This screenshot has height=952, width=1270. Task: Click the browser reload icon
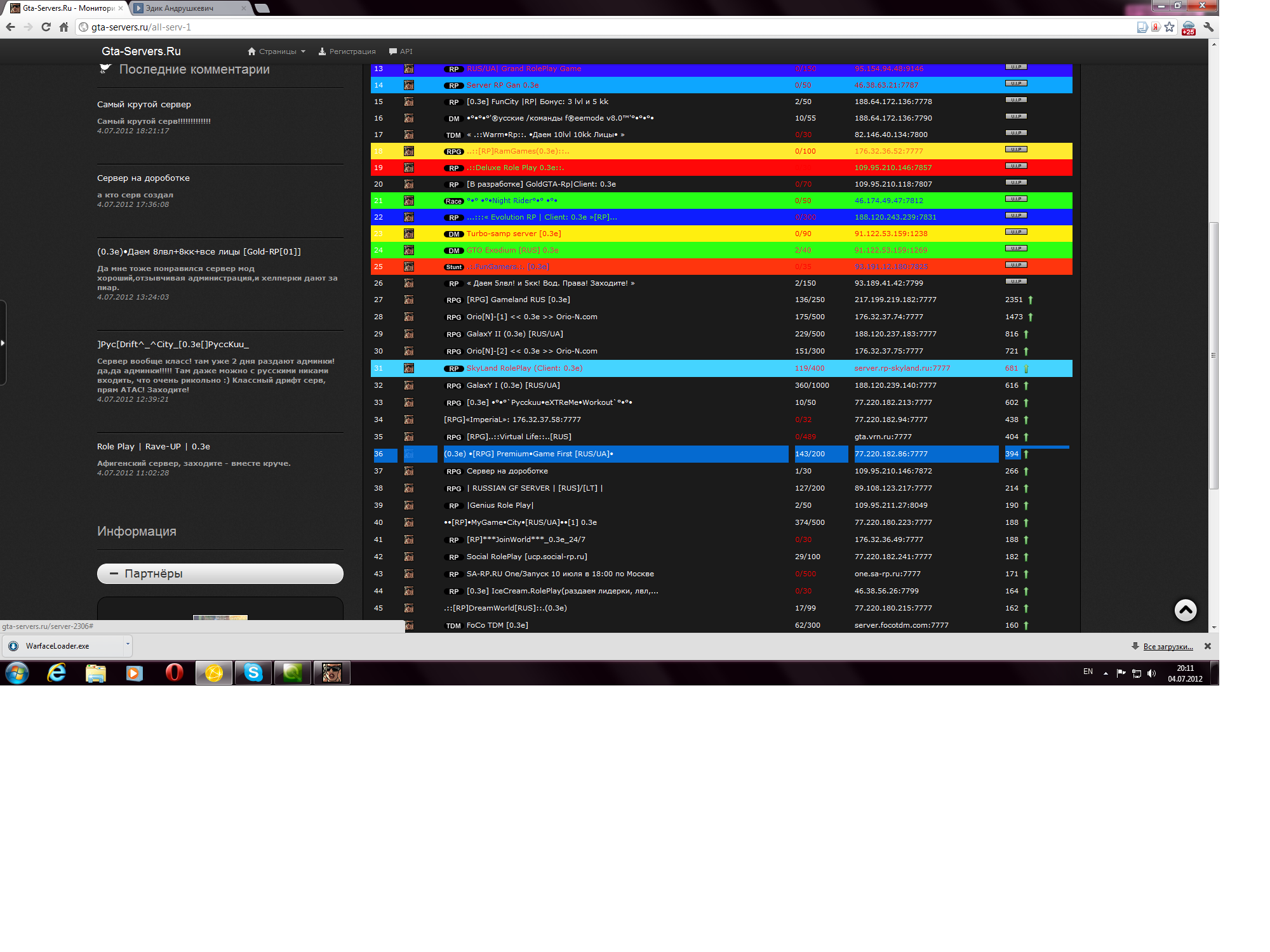coord(46,27)
